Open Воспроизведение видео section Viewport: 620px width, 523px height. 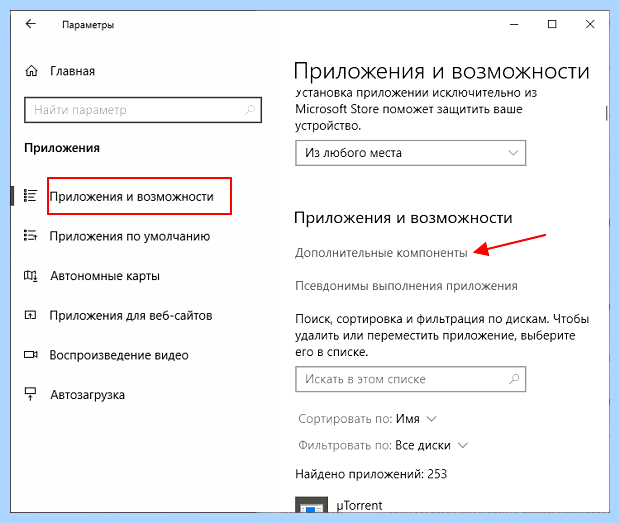[119, 355]
